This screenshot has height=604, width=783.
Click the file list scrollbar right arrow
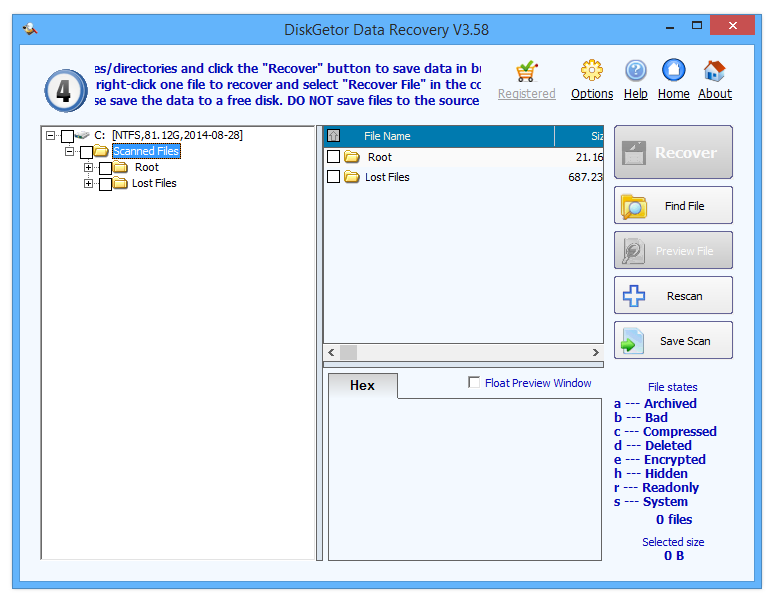pyautogui.click(x=596, y=352)
